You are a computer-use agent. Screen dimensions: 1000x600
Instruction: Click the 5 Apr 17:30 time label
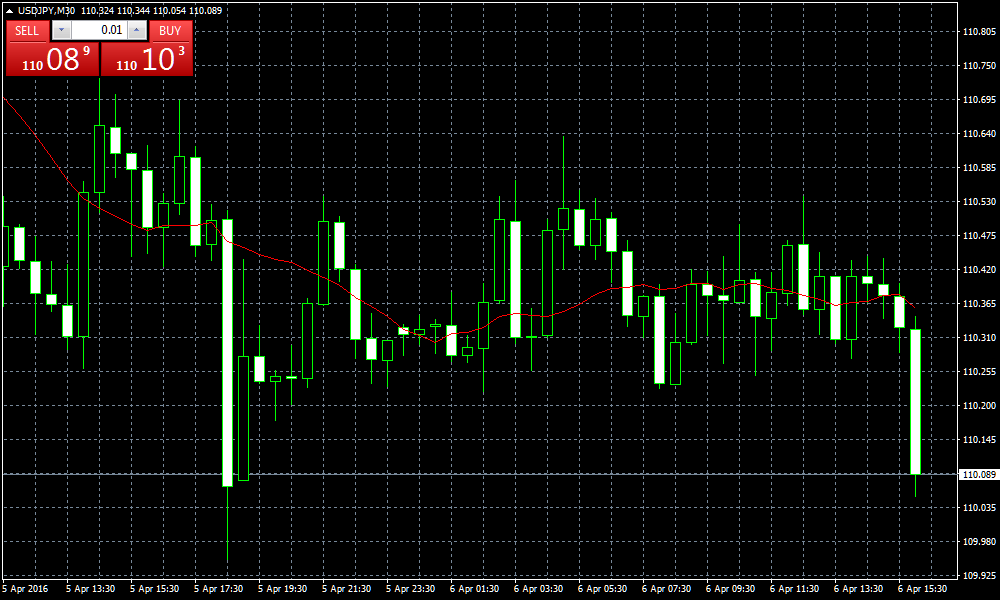tap(218, 589)
